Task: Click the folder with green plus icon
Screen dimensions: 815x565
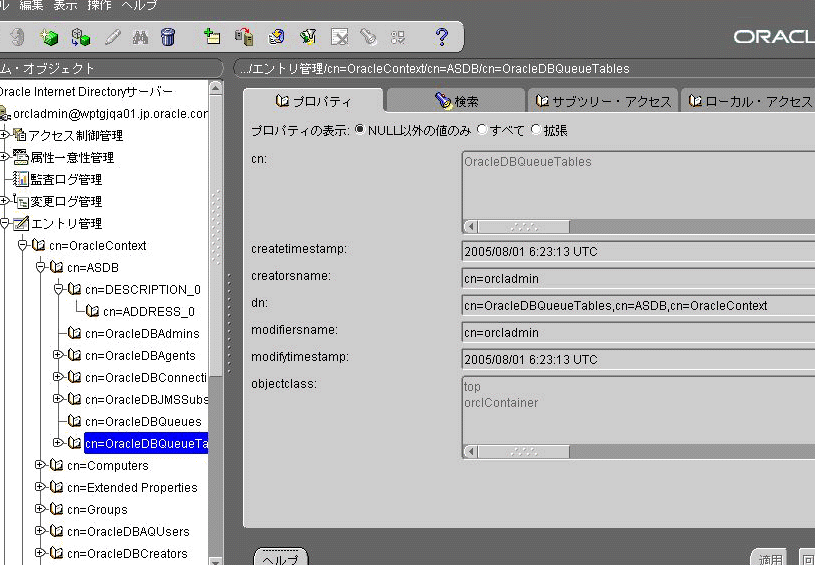Action: pos(212,36)
